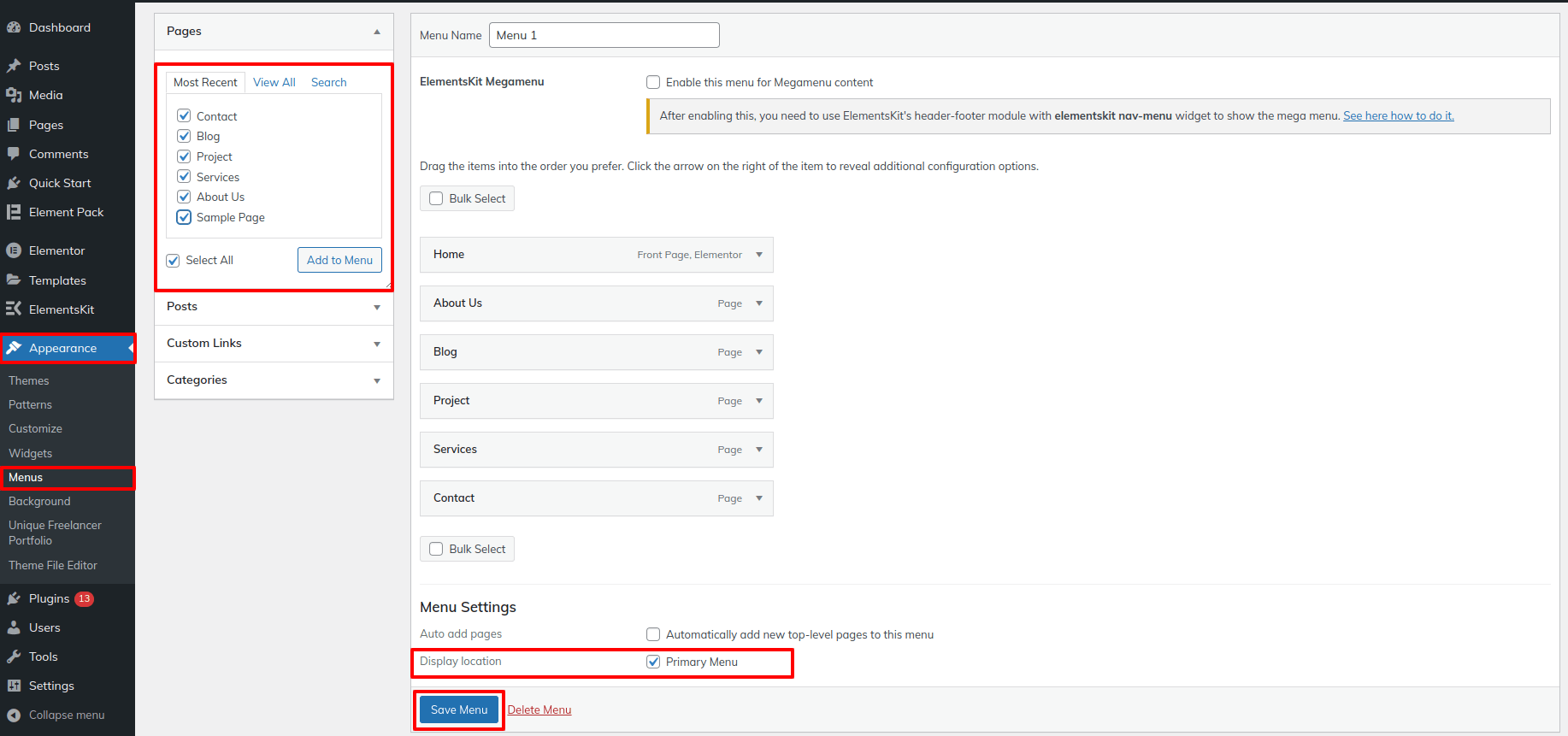Image resolution: width=1568 pixels, height=736 pixels.
Task: Click the Plugins plug icon
Action: click(14, 598)
